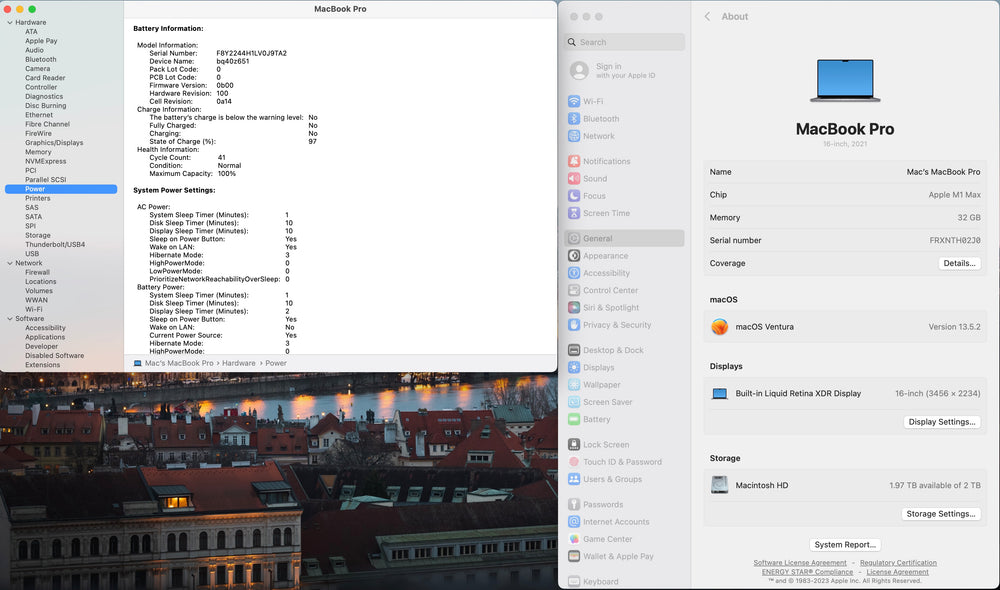Viewport: 1000px width, 590px height.
Task: Click the Coverage Details button
Action: click(x=959, y=263)
